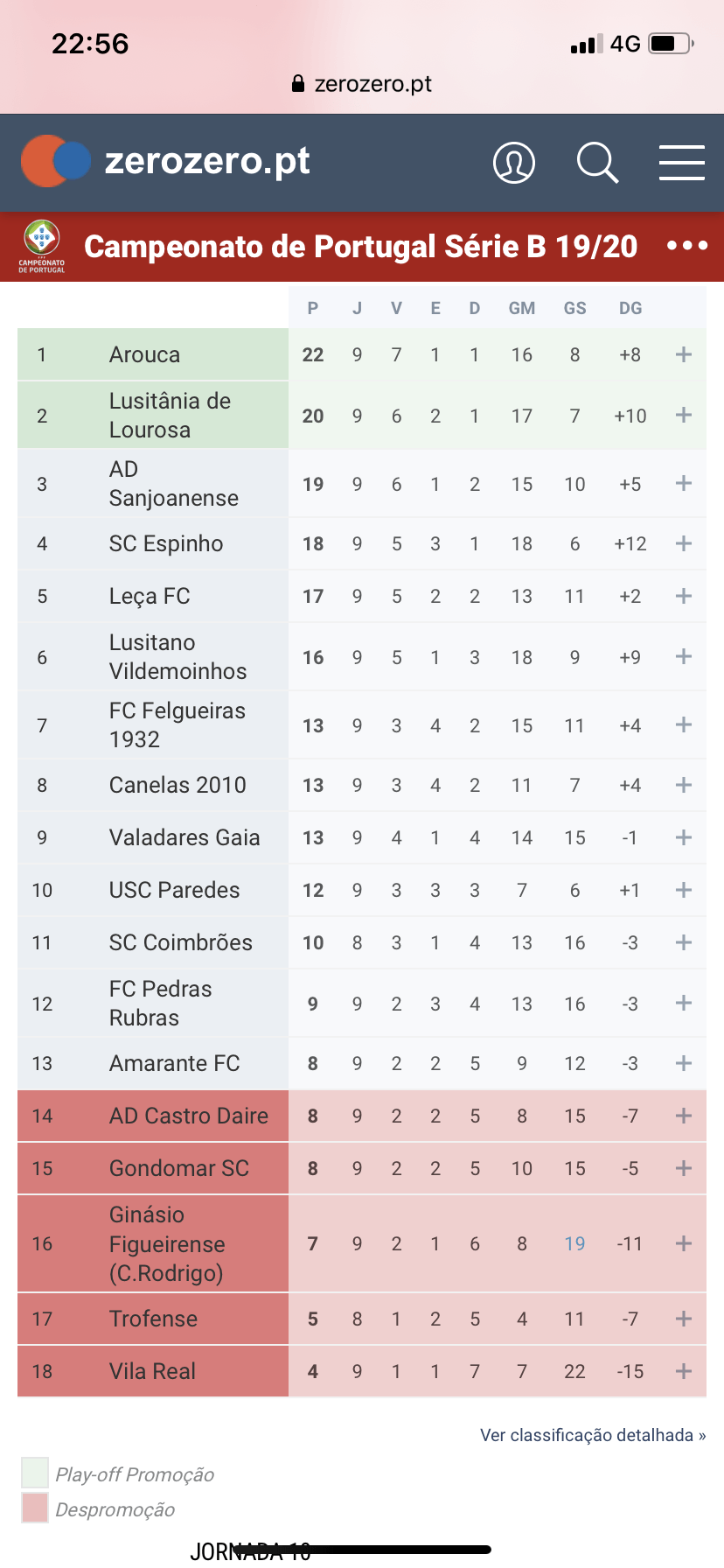Tap the Play-off Promoção legend swatch
724x1568 pixels.
click(35, 1473)
